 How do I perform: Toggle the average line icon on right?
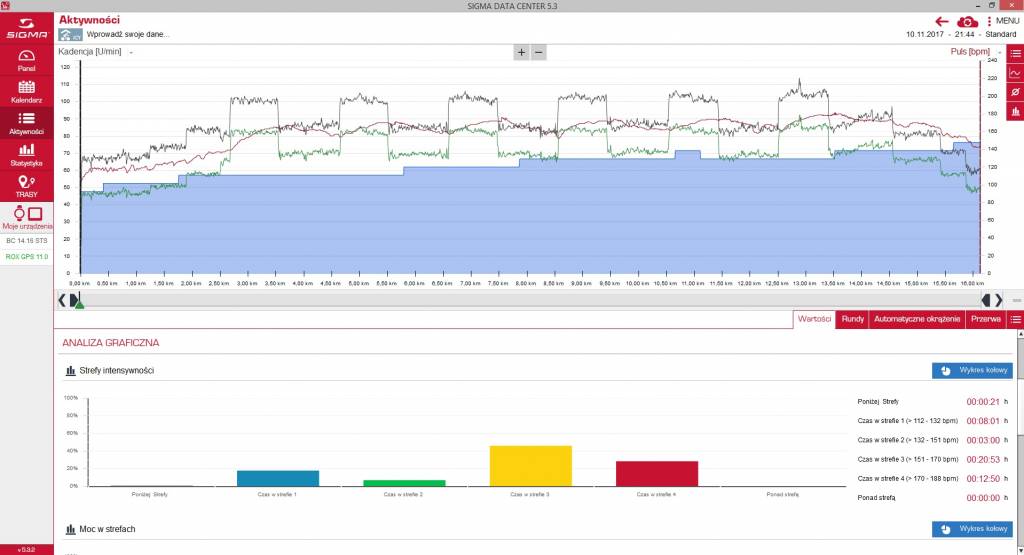click(x=1015, y=92)
